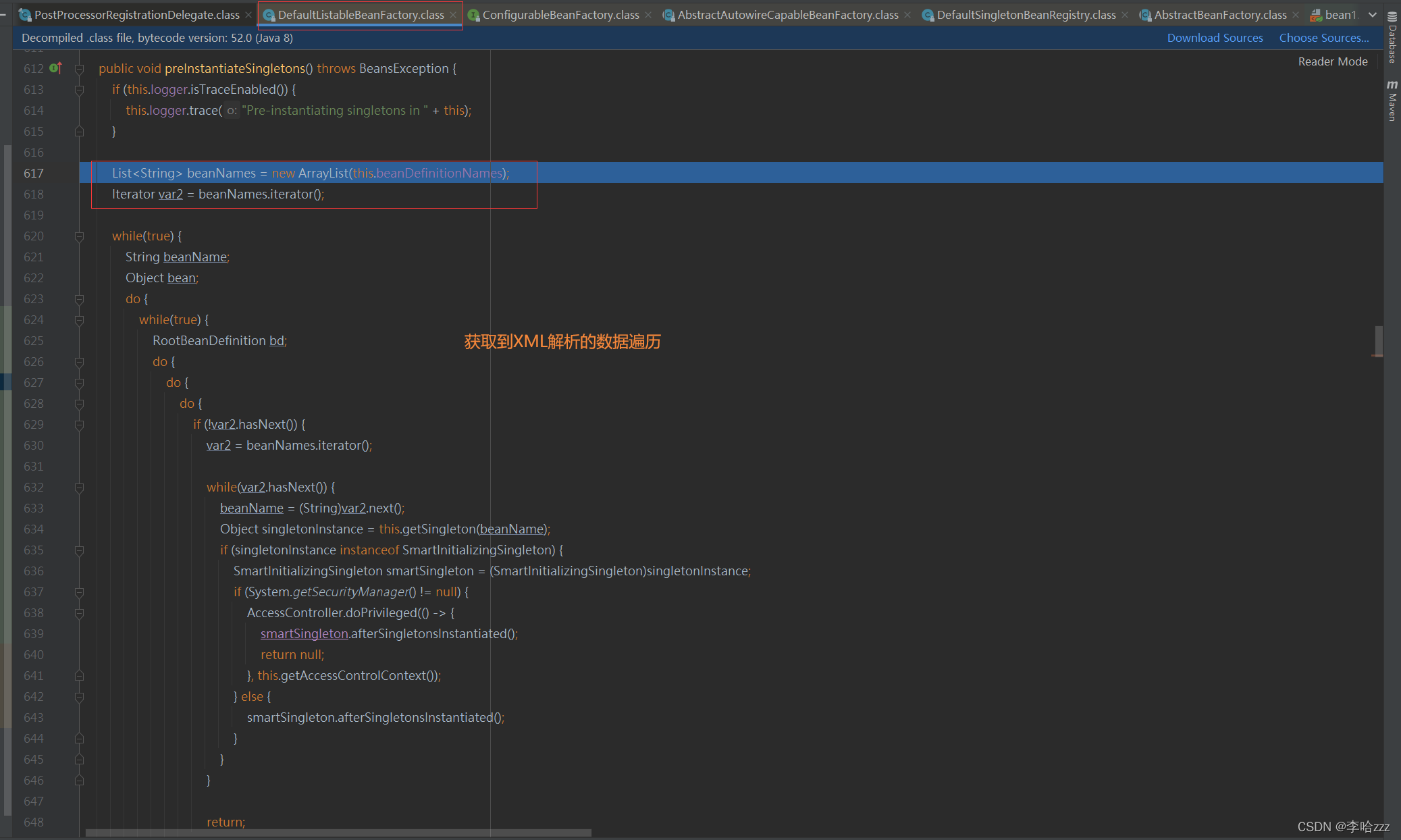Collapse the while(true) block fold at line 620

[79, 236]
